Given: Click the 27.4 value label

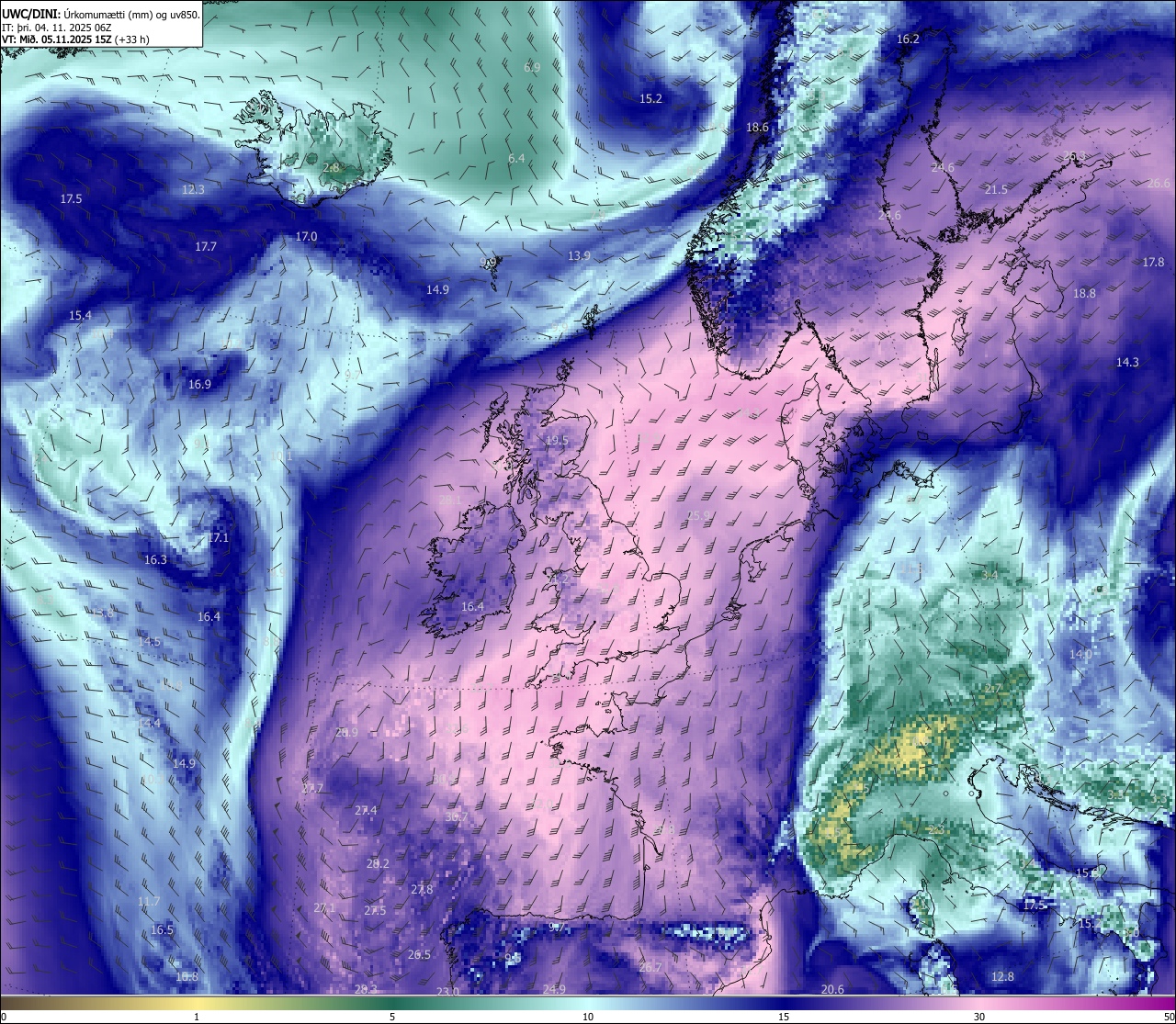Looking at the screenshot, I should [366, 810].
